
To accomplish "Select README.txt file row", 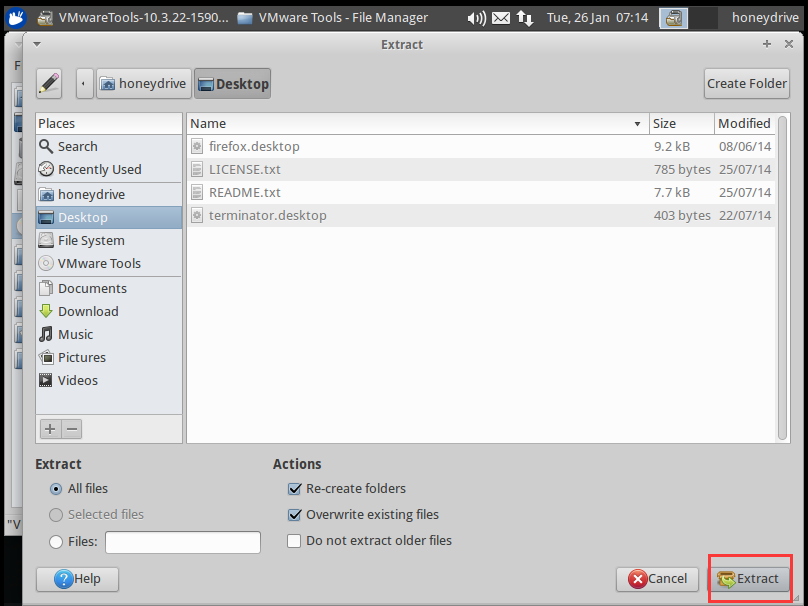I will click(481, 192).
